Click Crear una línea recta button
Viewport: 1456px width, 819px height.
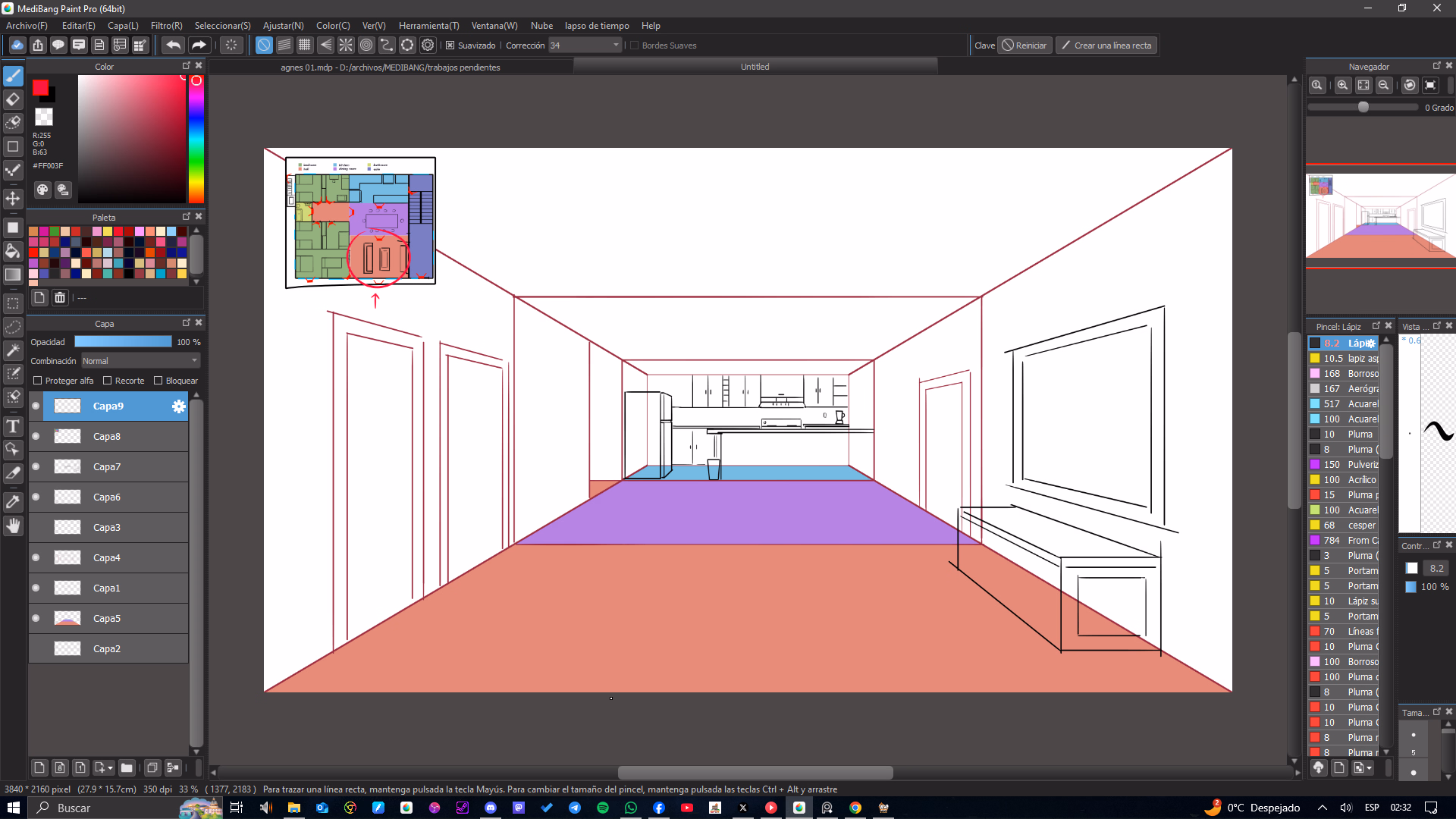(1106, 45)
